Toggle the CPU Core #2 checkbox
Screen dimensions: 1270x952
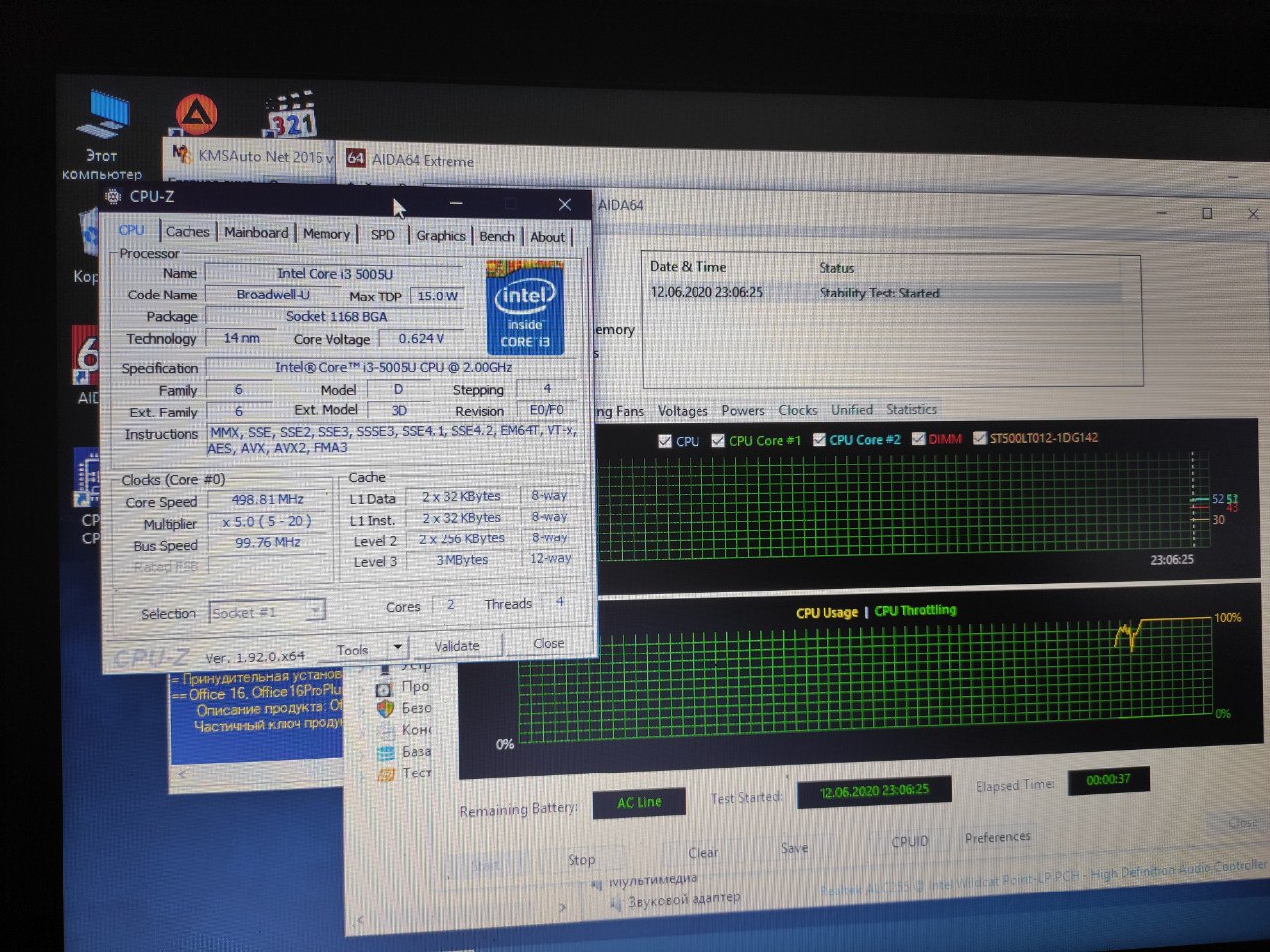(x=820, y=440)
